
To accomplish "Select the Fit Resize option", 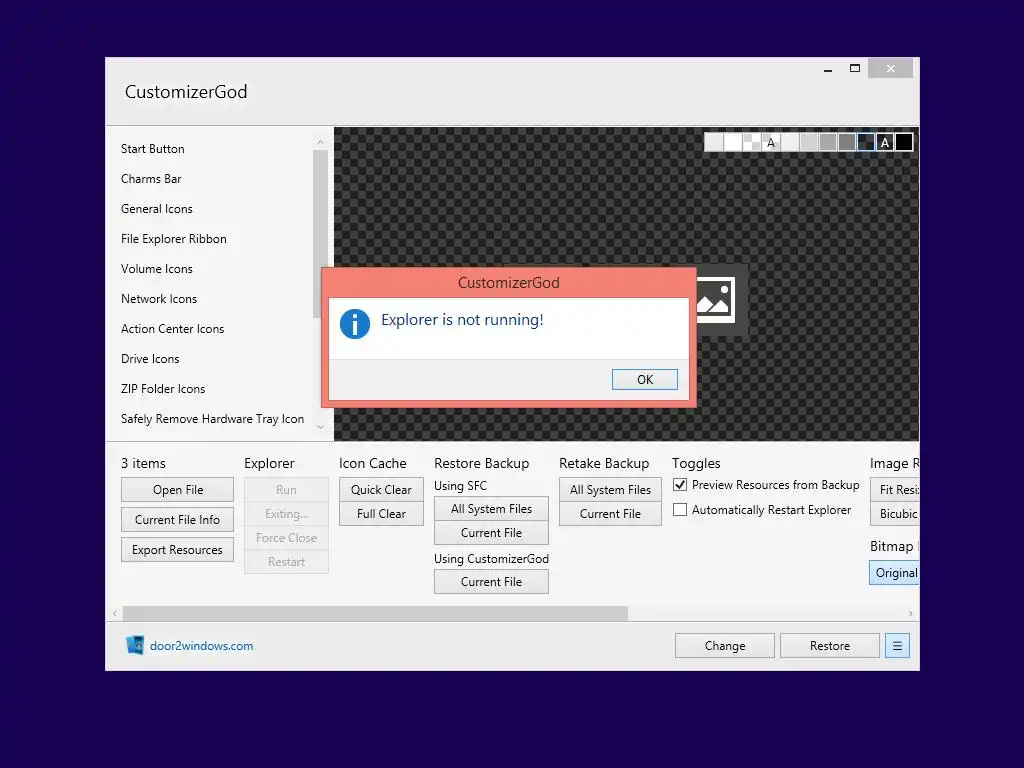I will pos(895,490).
